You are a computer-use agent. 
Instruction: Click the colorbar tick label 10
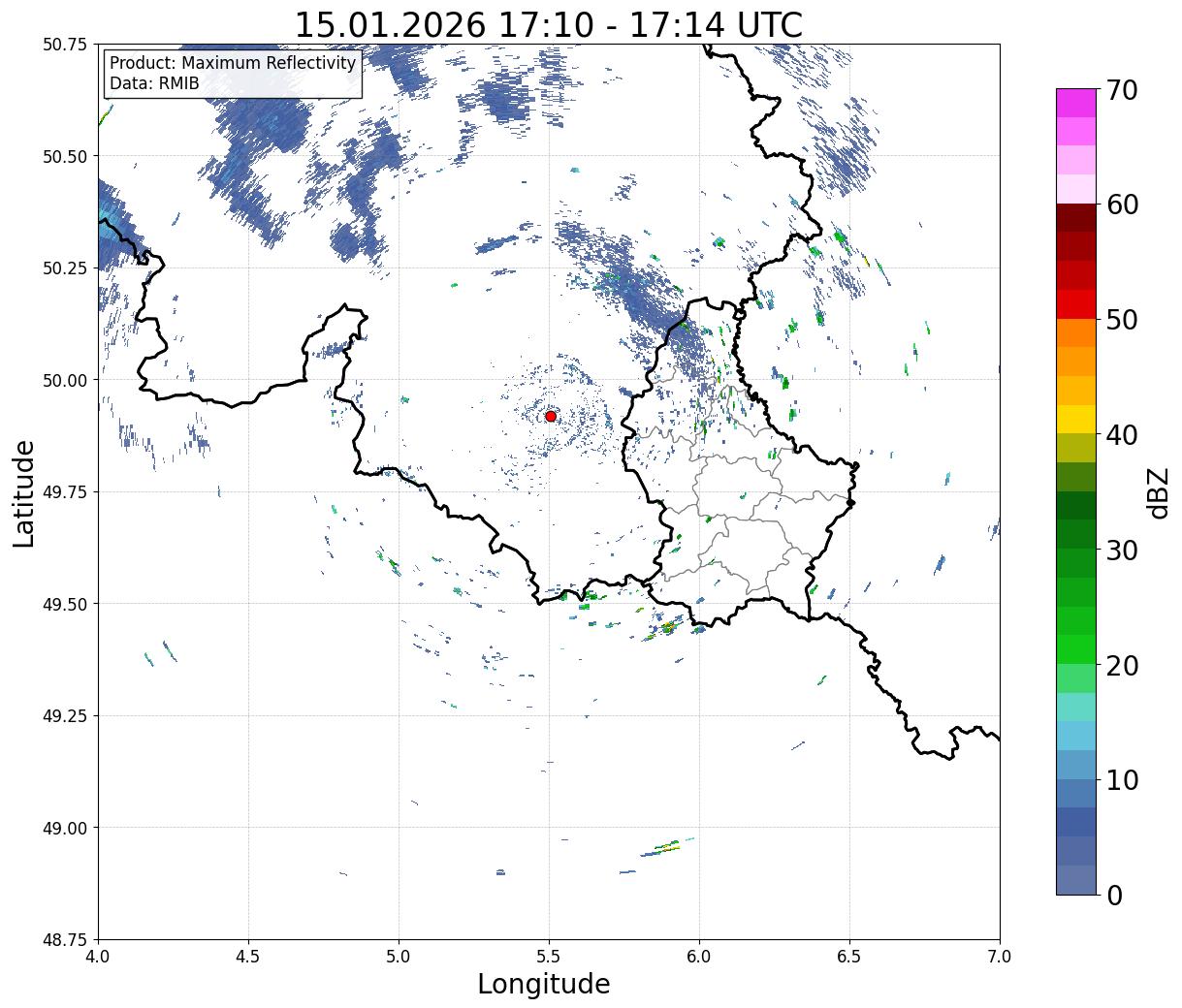click(x=1123, y=780)
